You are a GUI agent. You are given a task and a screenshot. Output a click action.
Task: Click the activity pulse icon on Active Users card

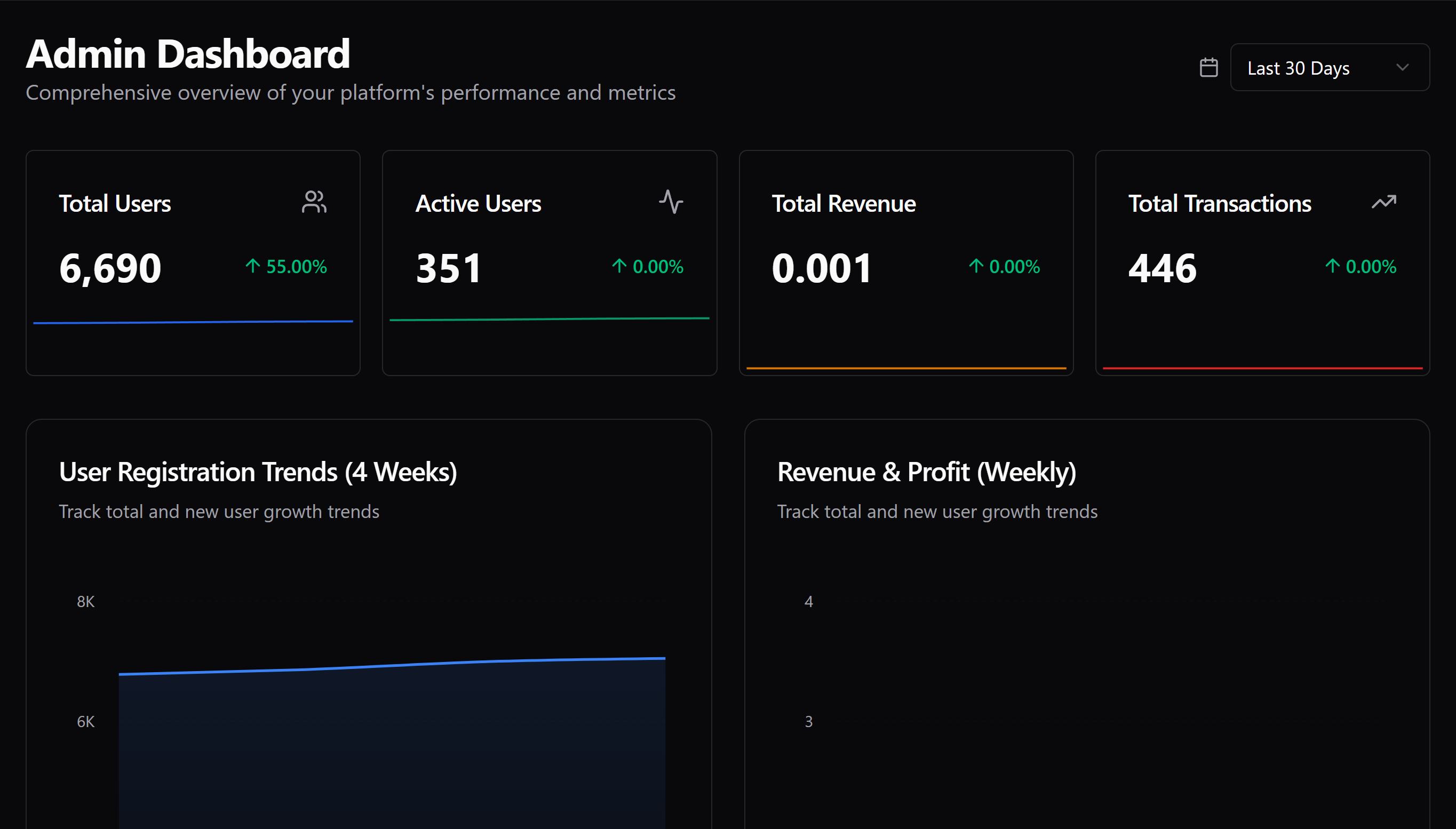coord(671,202)
